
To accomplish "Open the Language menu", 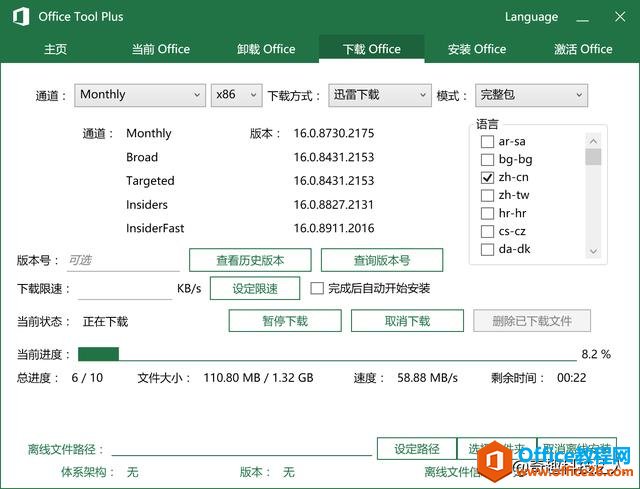I will point(531,17).
